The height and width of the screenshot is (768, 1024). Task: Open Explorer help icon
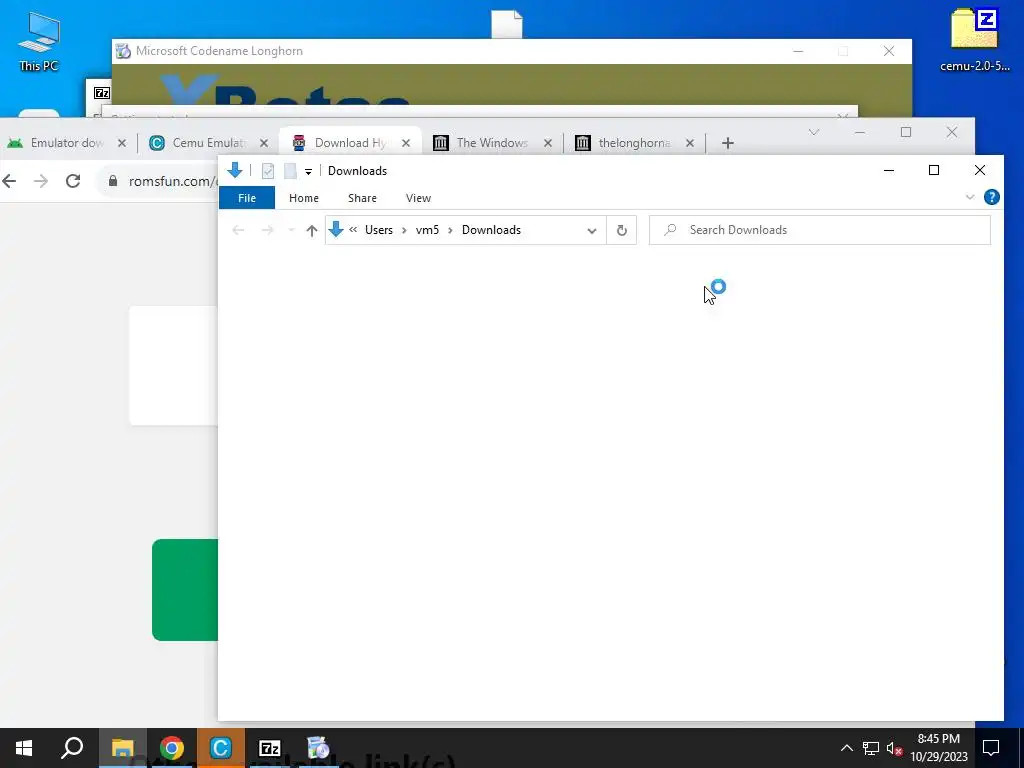[x=991, y=197]
